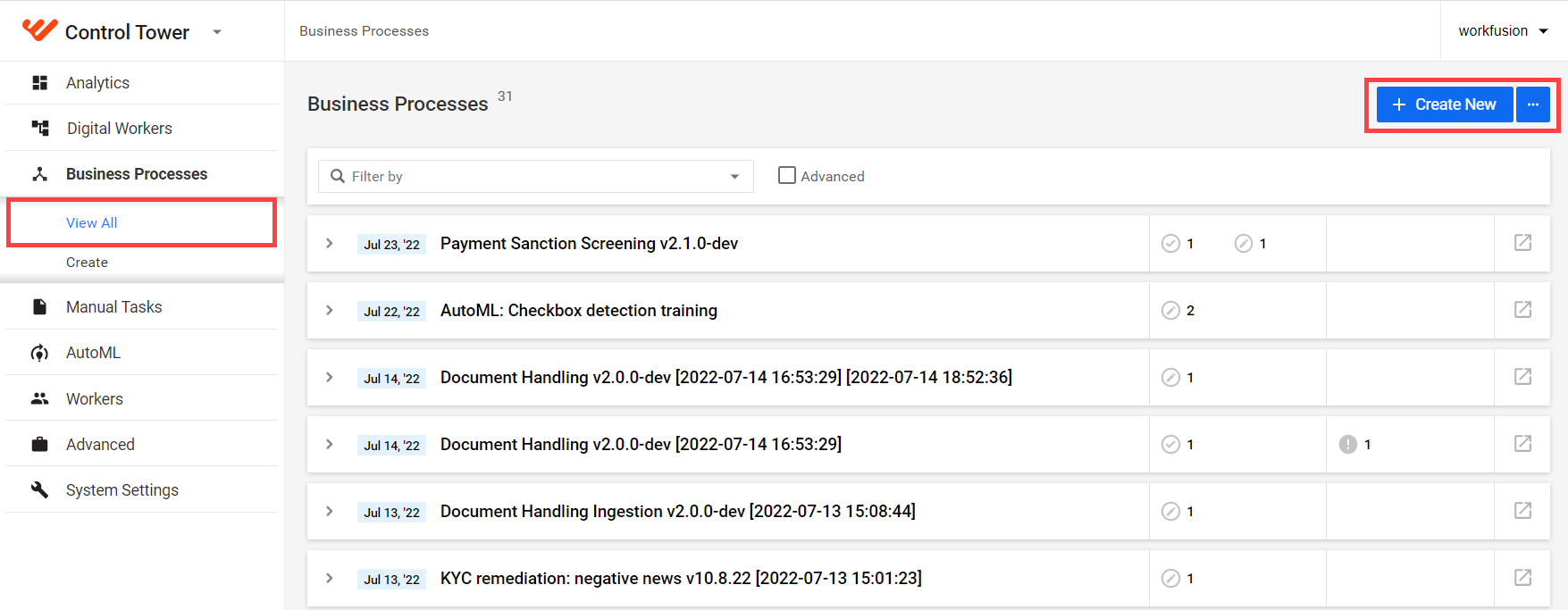Select Create under Business Processes
1568x610 pixels.
point(87,263)
